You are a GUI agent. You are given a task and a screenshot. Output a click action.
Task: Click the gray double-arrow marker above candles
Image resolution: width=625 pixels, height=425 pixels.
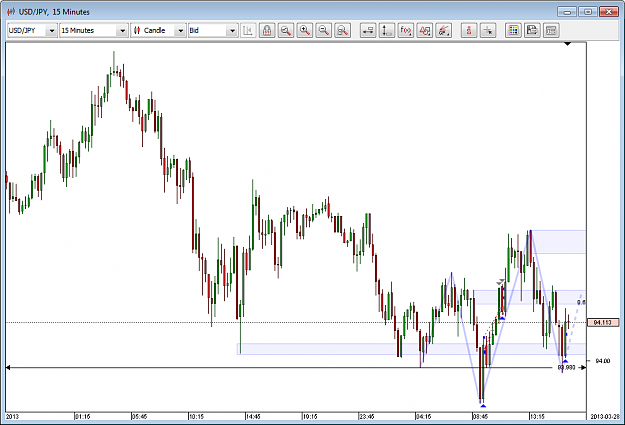click(501, 282)
